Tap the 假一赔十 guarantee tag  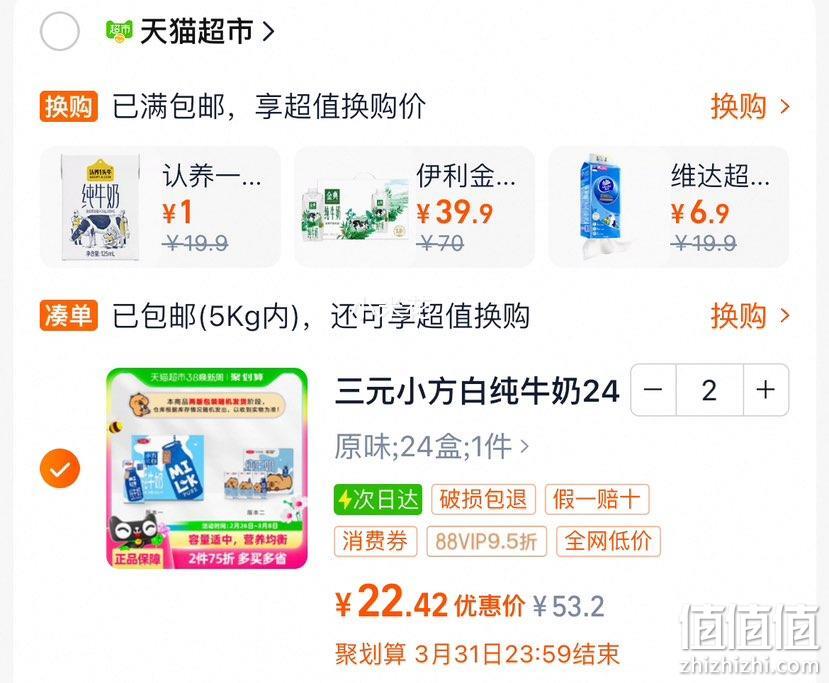point(597,499)
